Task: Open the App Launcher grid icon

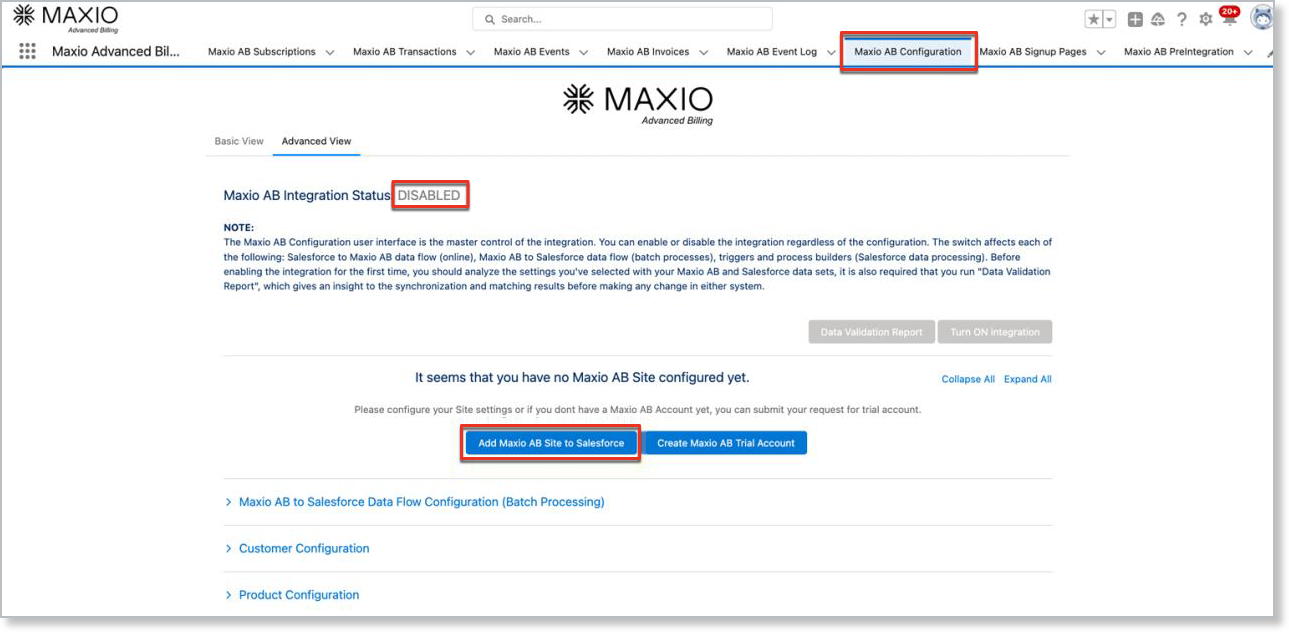Action: pyautogui.click(x=28, y=52)
